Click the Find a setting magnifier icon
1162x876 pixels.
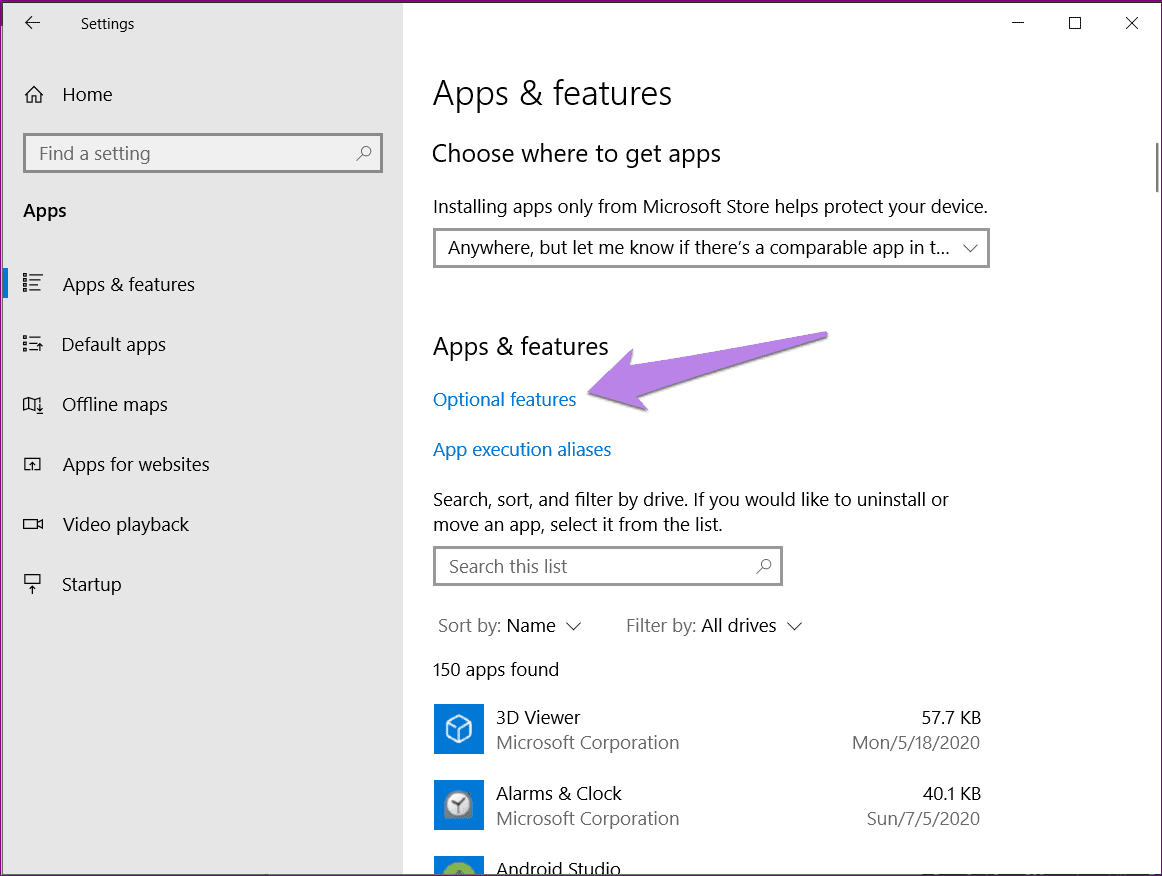[x=363, y=153]
